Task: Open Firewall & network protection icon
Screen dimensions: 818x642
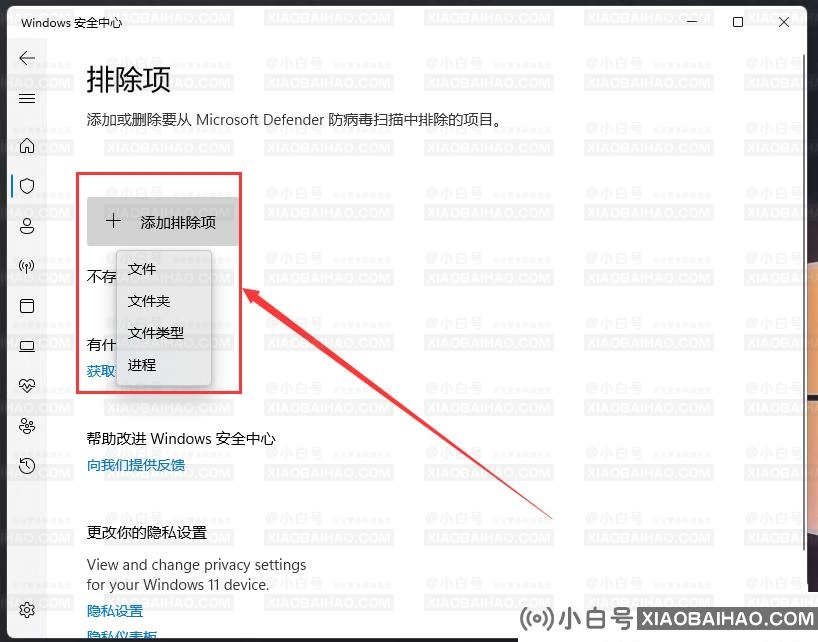Action: pos(27,267)
